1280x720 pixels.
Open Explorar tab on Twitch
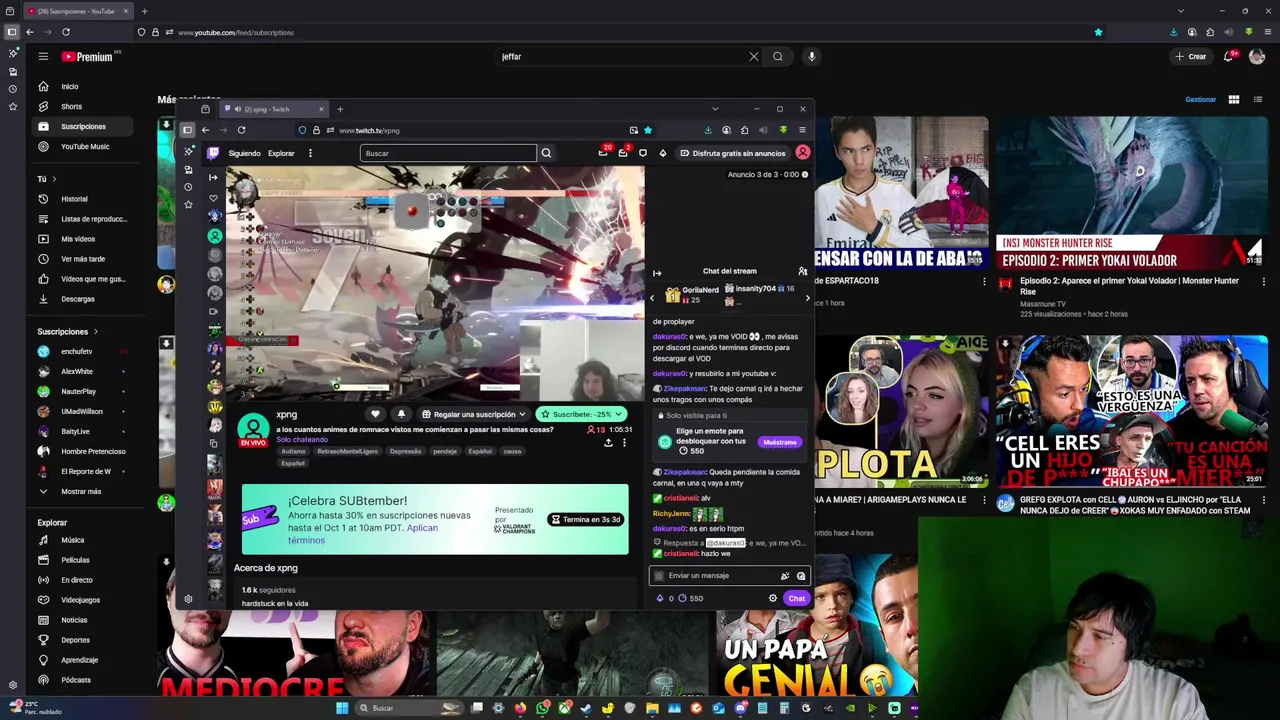tap(281, 153)
